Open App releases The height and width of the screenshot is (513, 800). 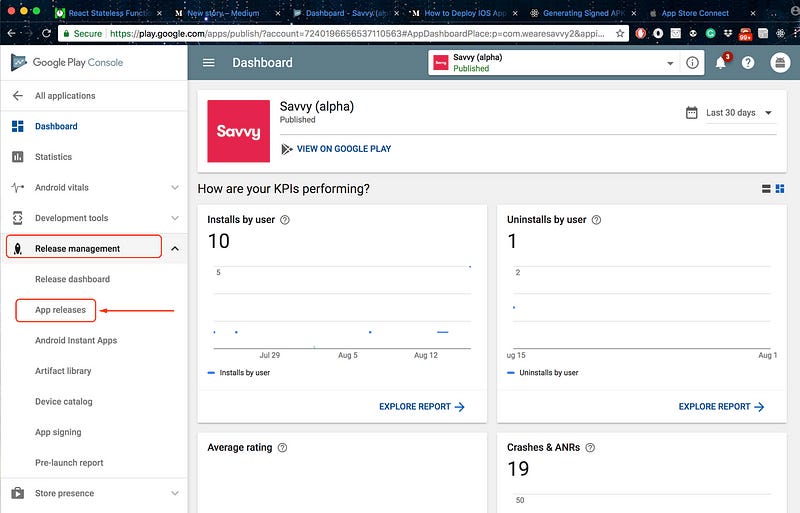tap(60, 310)
